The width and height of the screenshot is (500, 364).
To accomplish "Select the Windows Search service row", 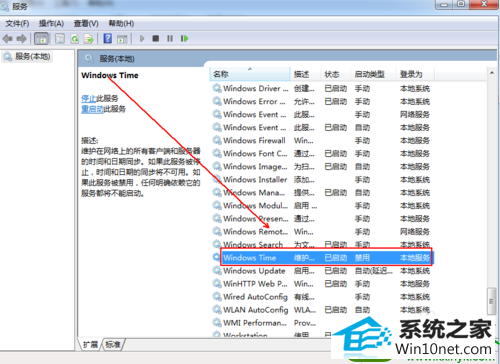I will coord(322,245).
